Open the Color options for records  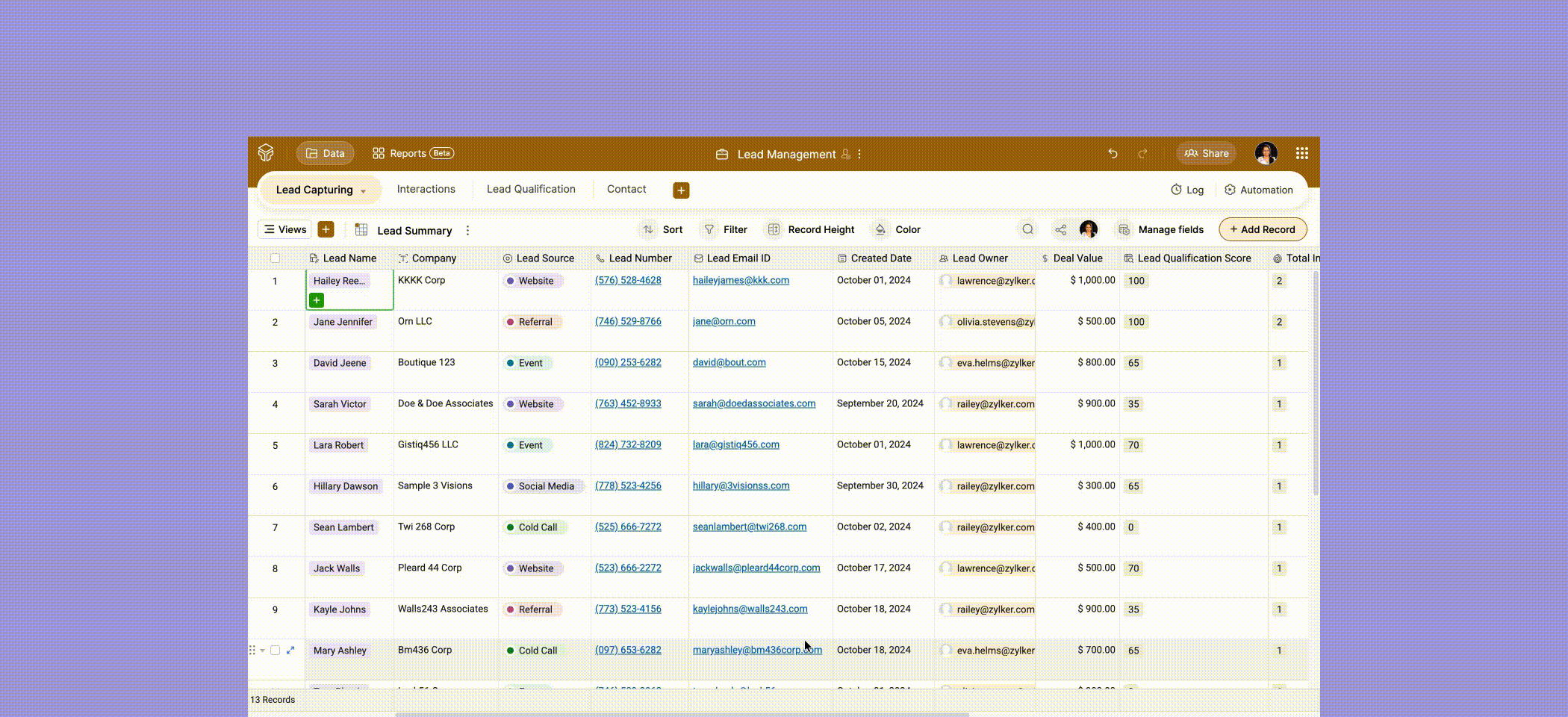click(897, 229)
